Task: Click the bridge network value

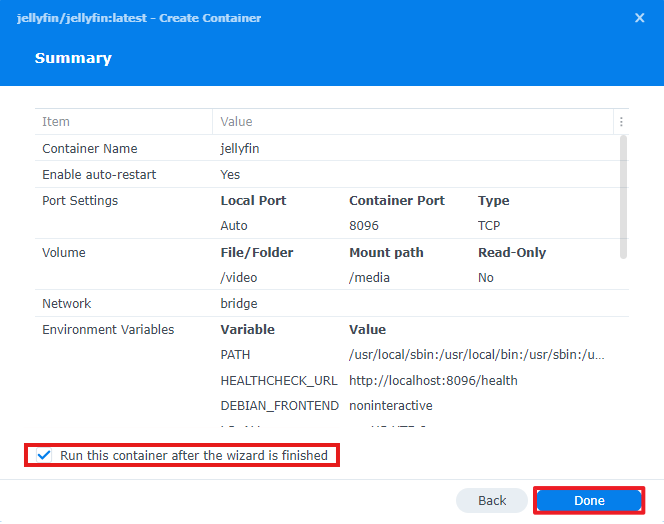Action: click(239, 304)
